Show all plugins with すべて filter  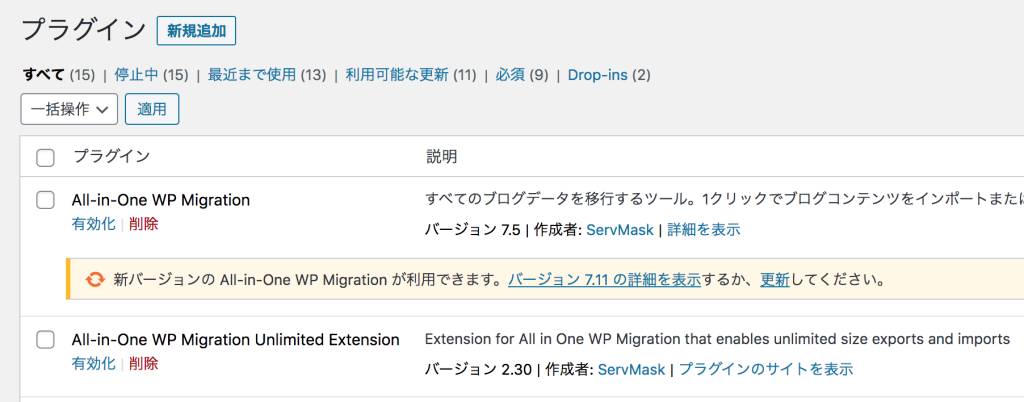coord(43,75)
